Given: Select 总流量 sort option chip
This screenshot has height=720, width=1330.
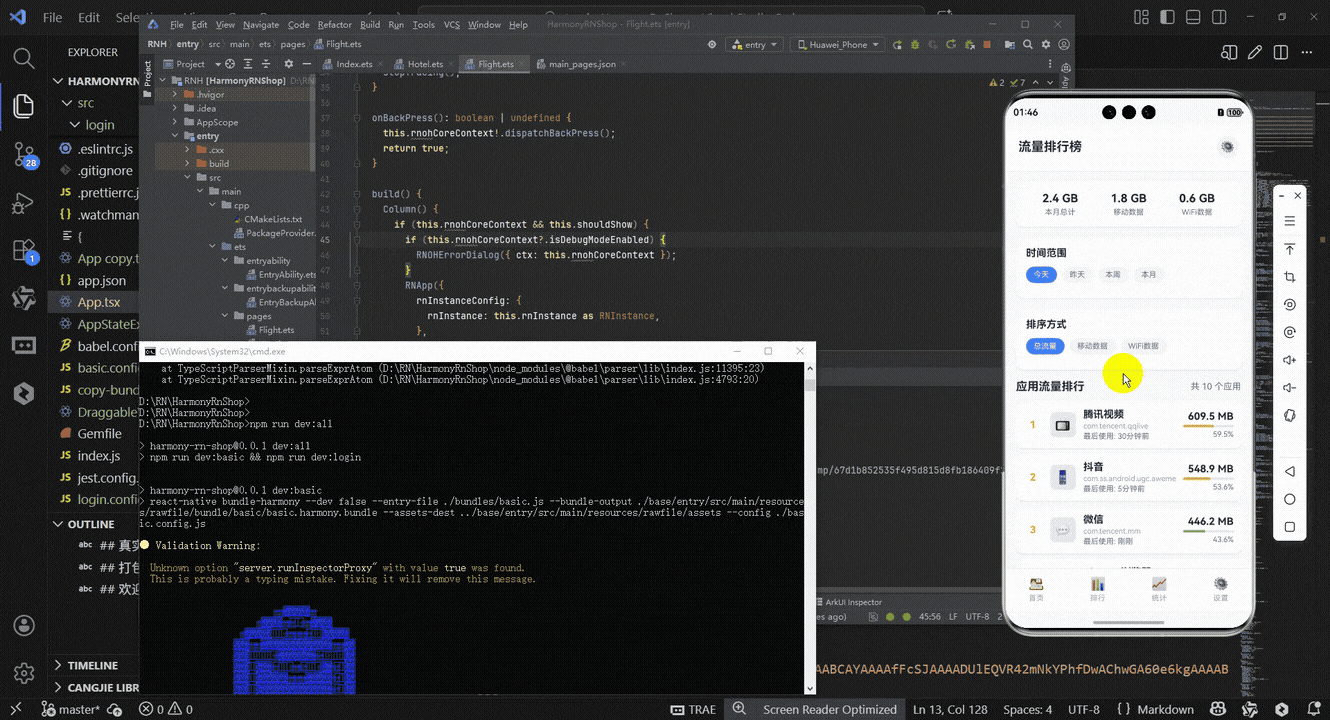Looking at the screenshot, I should (1045, 346).
